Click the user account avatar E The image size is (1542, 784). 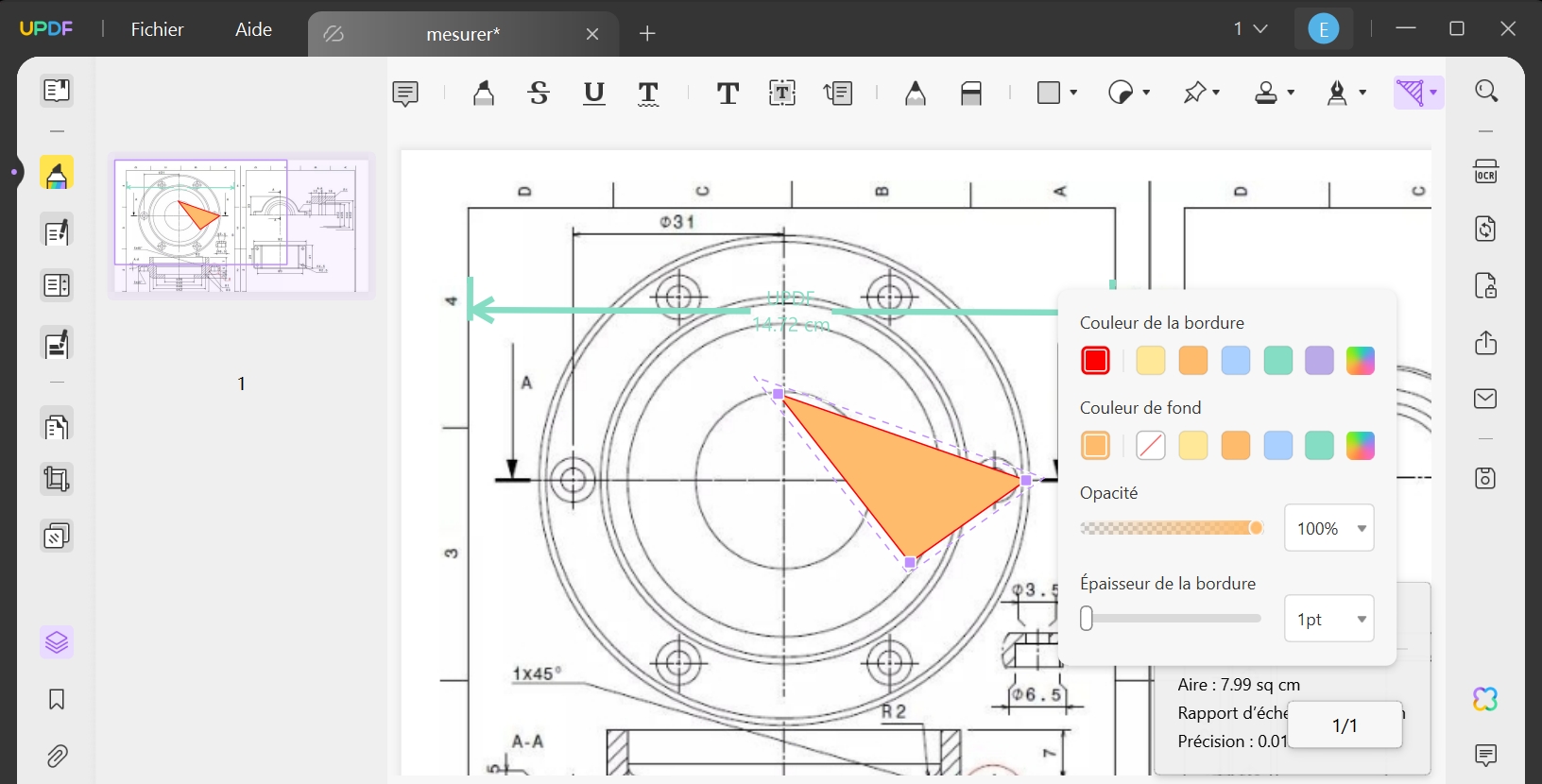1323,29
